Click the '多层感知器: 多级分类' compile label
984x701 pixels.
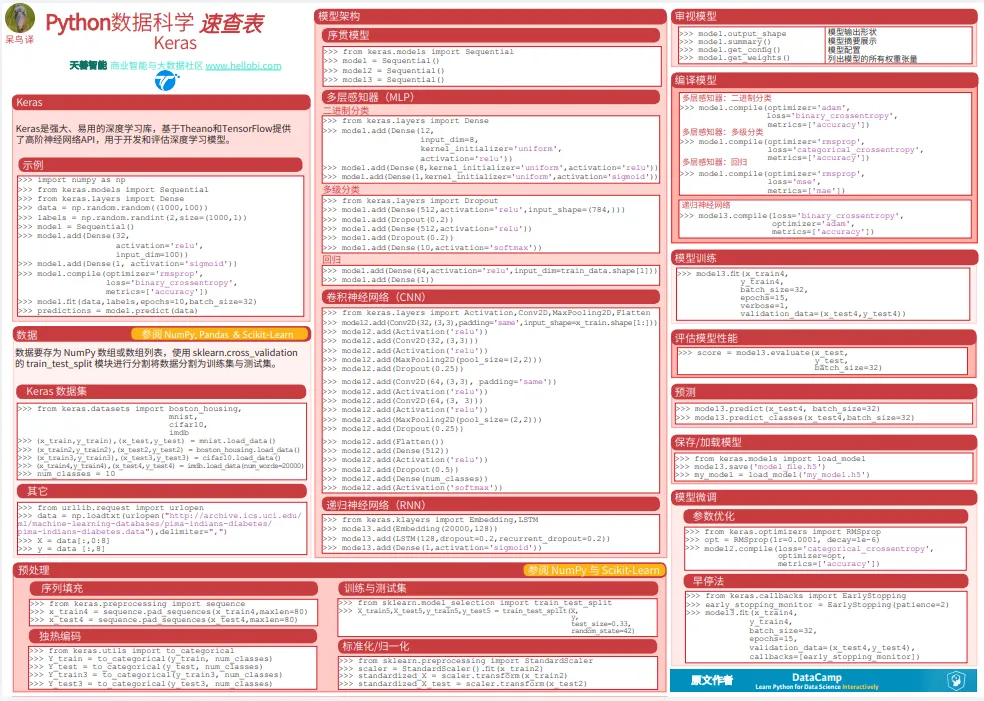722,132
